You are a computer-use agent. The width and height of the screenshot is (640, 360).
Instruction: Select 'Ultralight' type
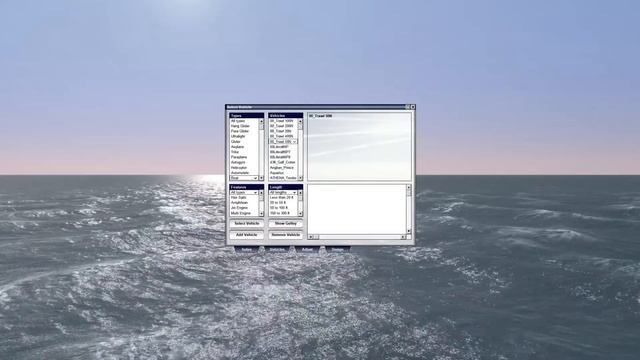(238, 136)
